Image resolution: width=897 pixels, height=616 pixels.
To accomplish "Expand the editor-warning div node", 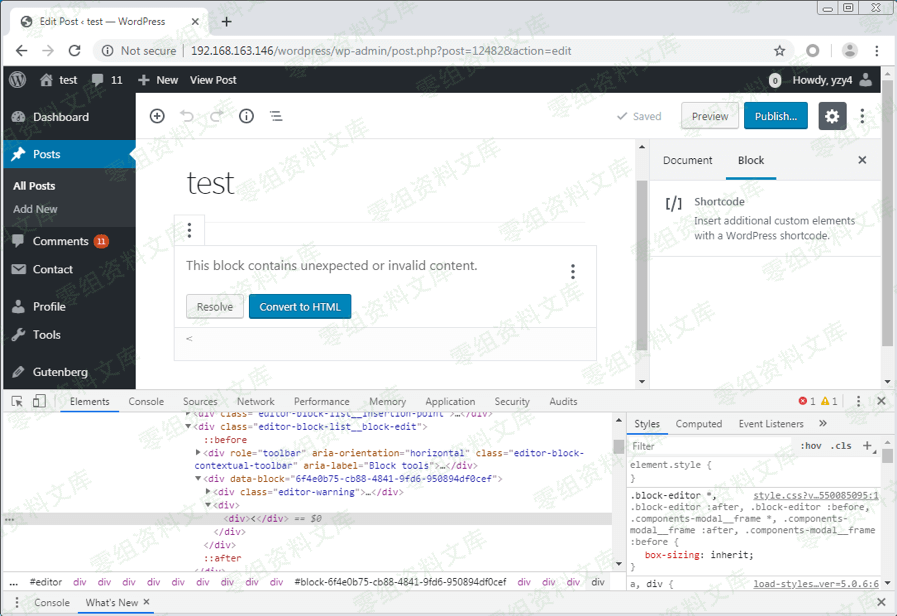I will click(208, 492).
